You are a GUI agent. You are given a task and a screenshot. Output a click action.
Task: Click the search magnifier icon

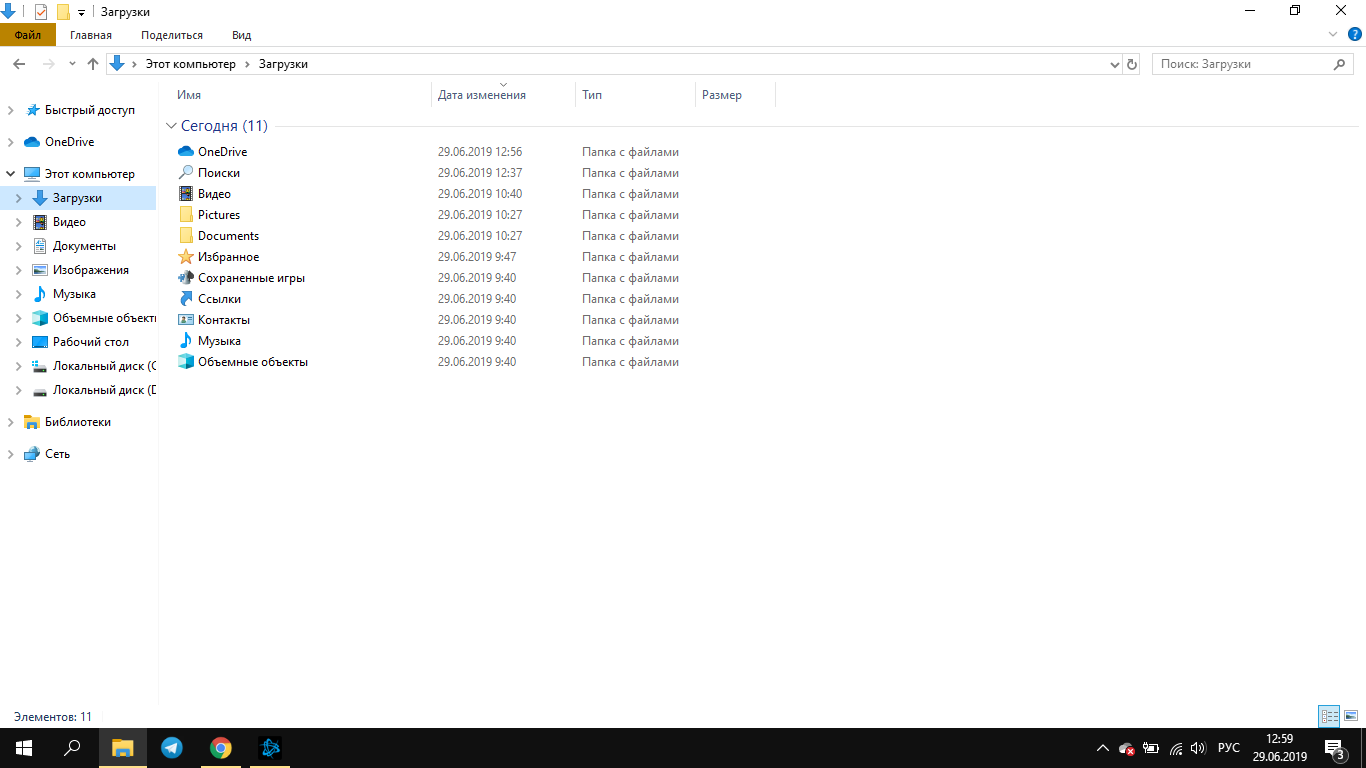(1341, 64)
